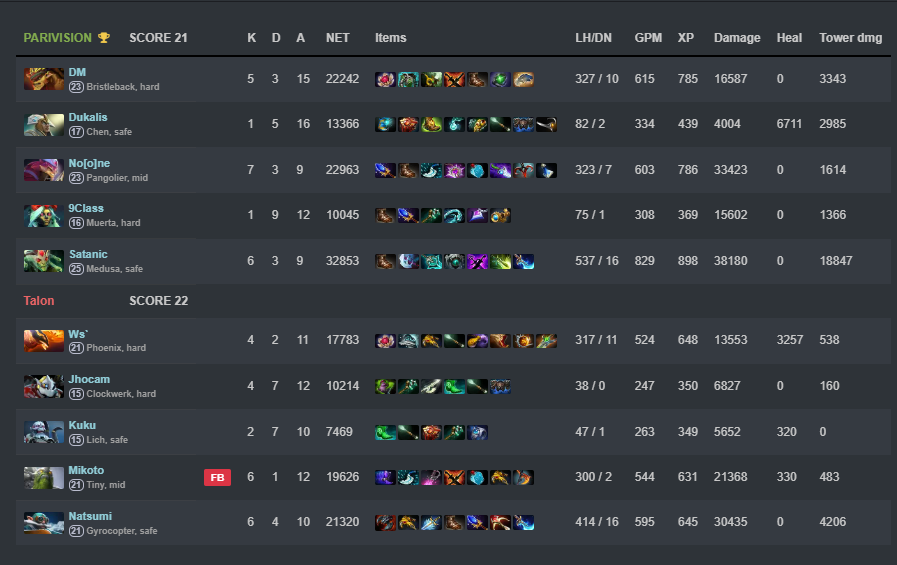The image size is (897, 565).
Task: Open player 9Class profile link
Action: click(86, 208)
